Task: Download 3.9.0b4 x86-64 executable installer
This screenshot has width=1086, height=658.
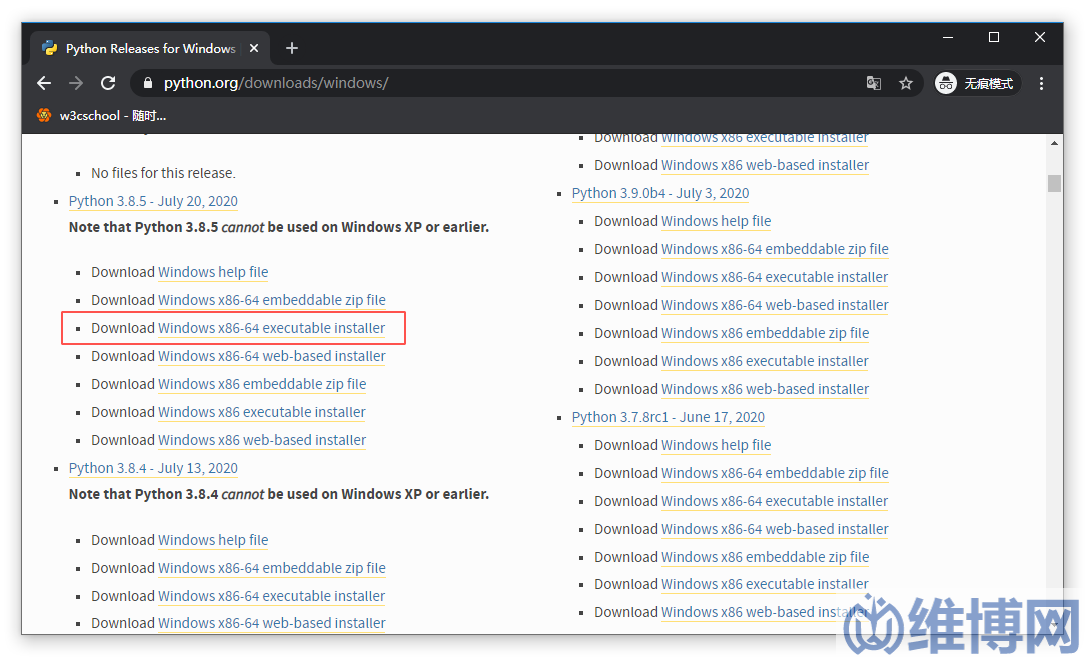Action: click(774, 277)
